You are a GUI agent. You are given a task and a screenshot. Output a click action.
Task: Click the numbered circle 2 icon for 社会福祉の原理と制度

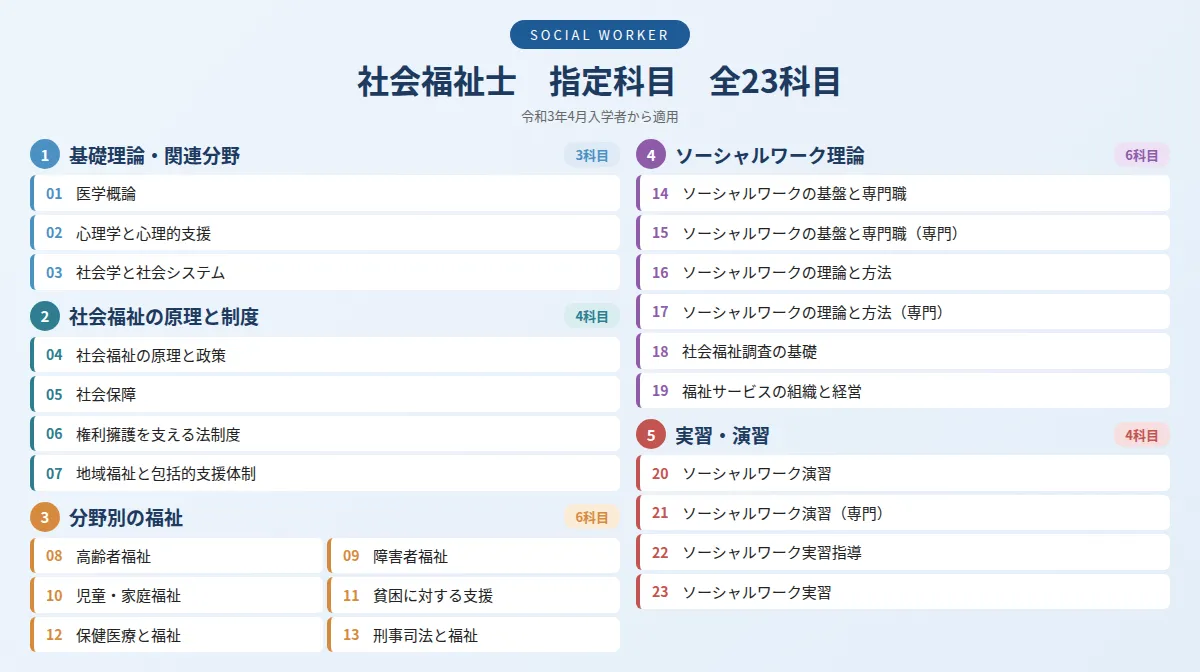45,317
